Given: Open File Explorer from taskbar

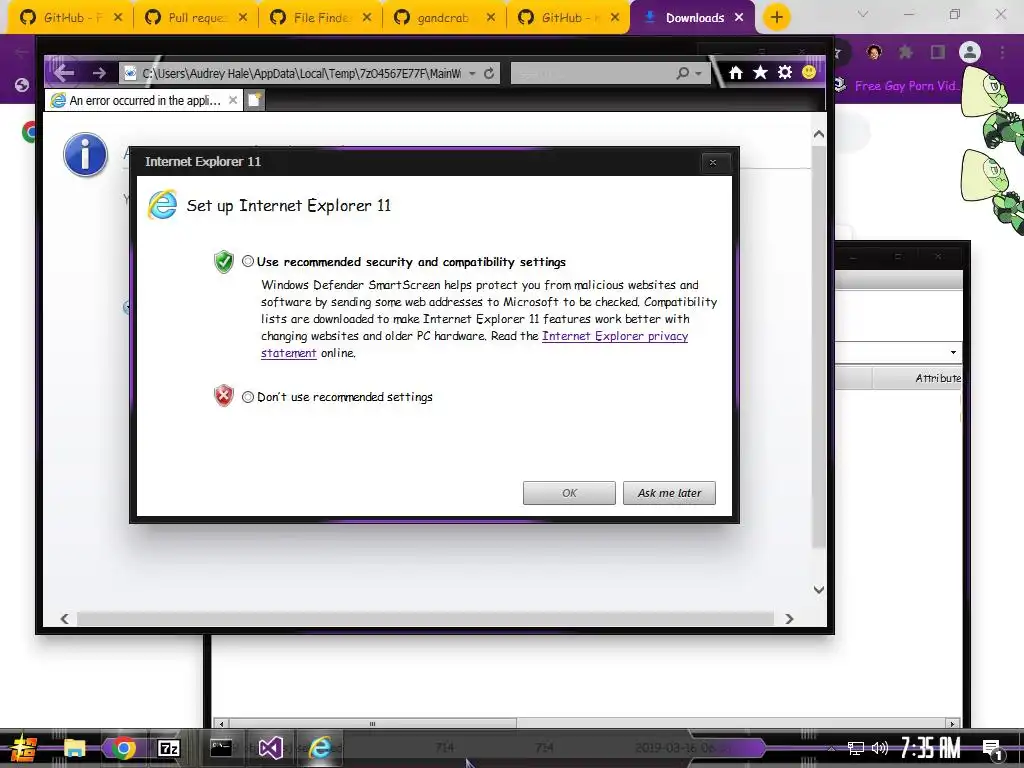Looking at the screenshot, I should coord(74,748).
